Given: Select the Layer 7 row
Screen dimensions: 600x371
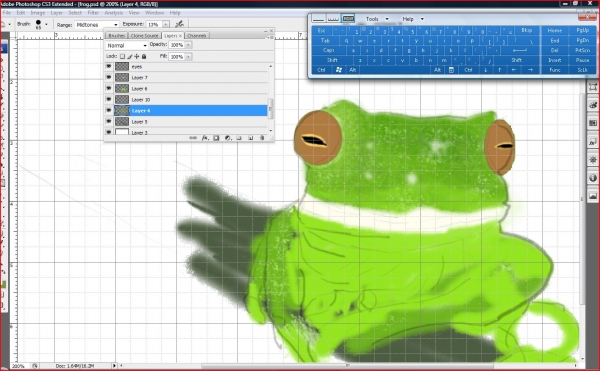Looking at the screenshot, I should point(186,78).
